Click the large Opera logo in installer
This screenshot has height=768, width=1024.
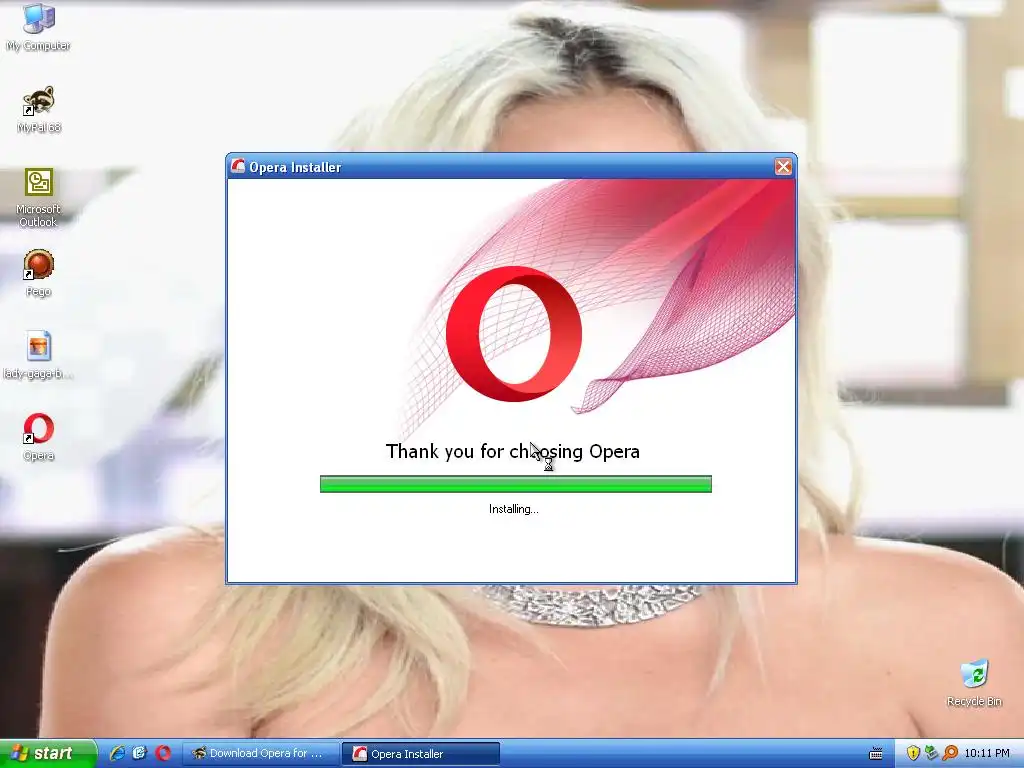(514, 334)
